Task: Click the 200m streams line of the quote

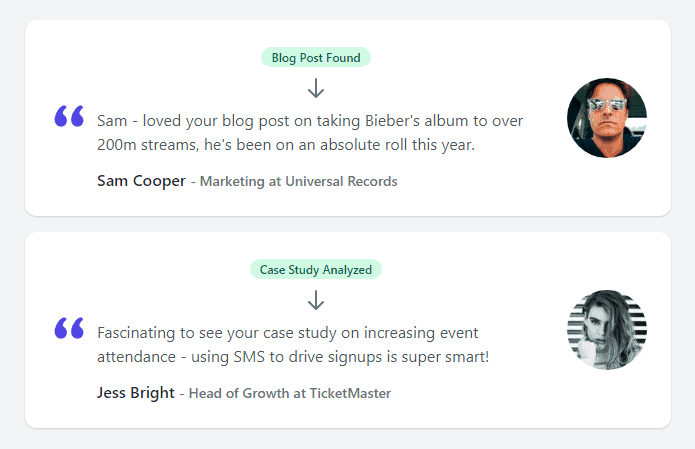Action: point(286,145)
